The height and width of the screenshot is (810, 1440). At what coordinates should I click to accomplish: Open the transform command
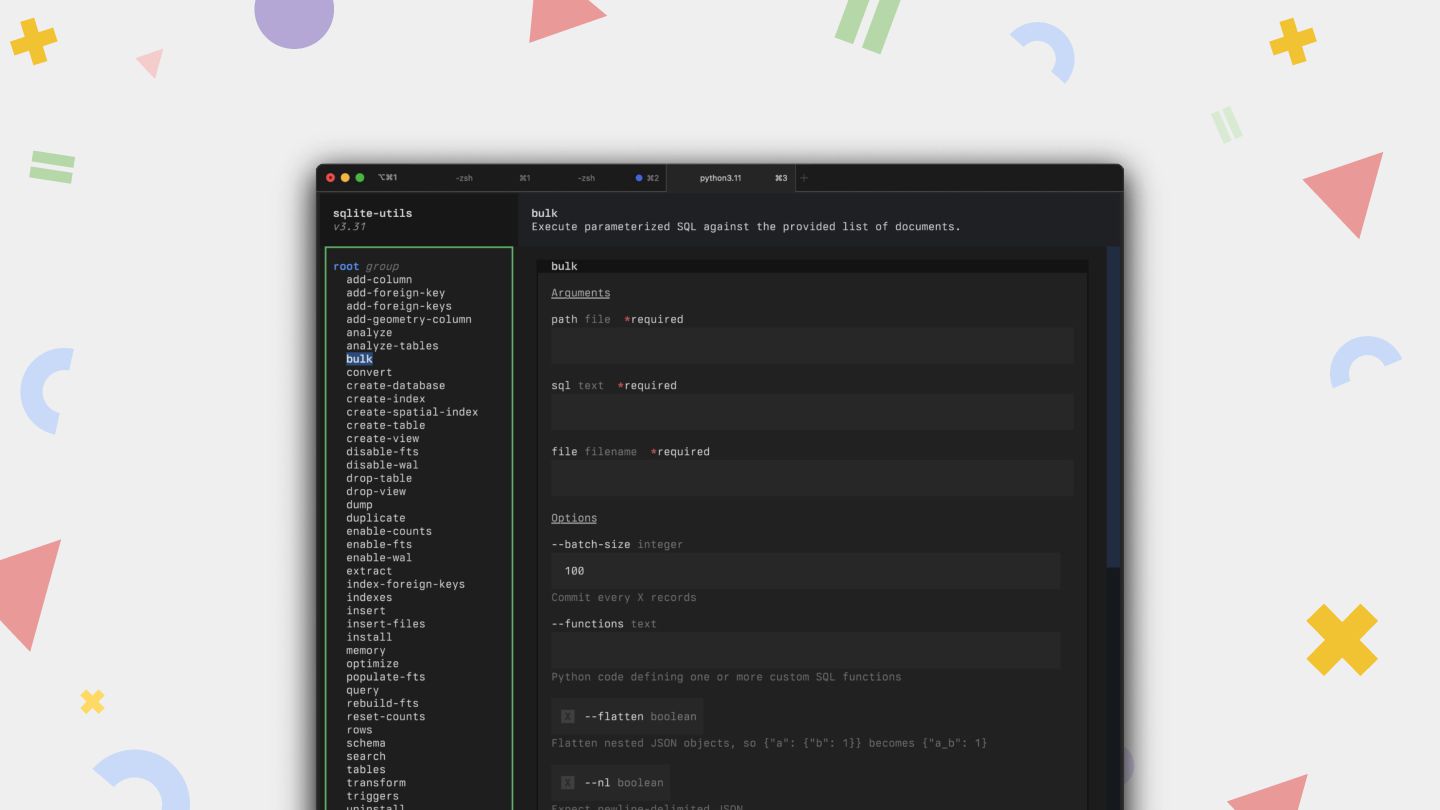point(376,782)
